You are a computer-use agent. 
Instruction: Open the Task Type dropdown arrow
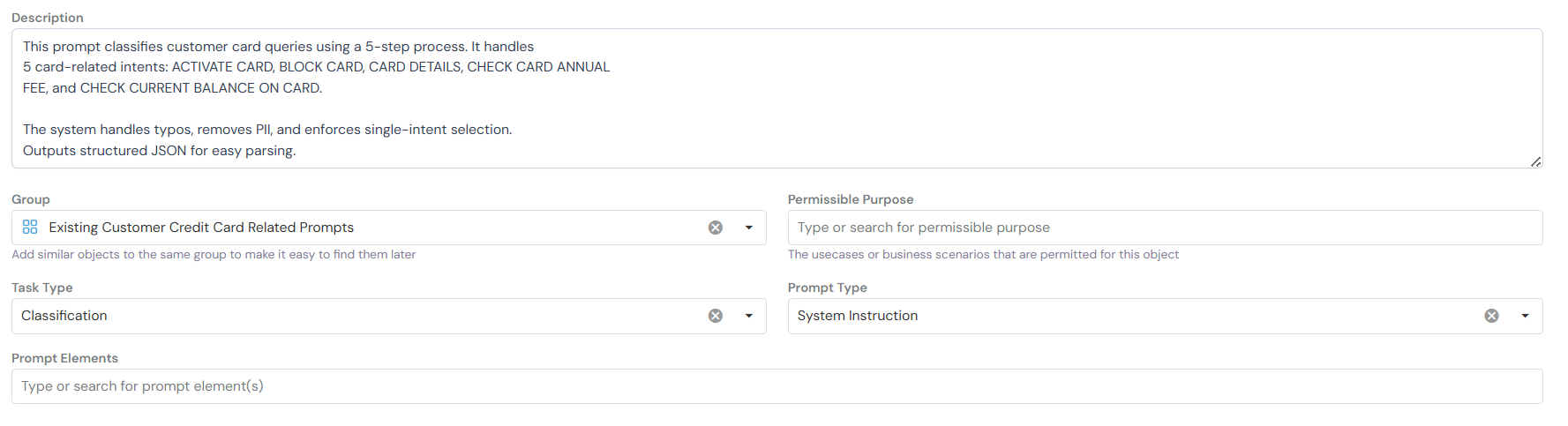point(749,316)
